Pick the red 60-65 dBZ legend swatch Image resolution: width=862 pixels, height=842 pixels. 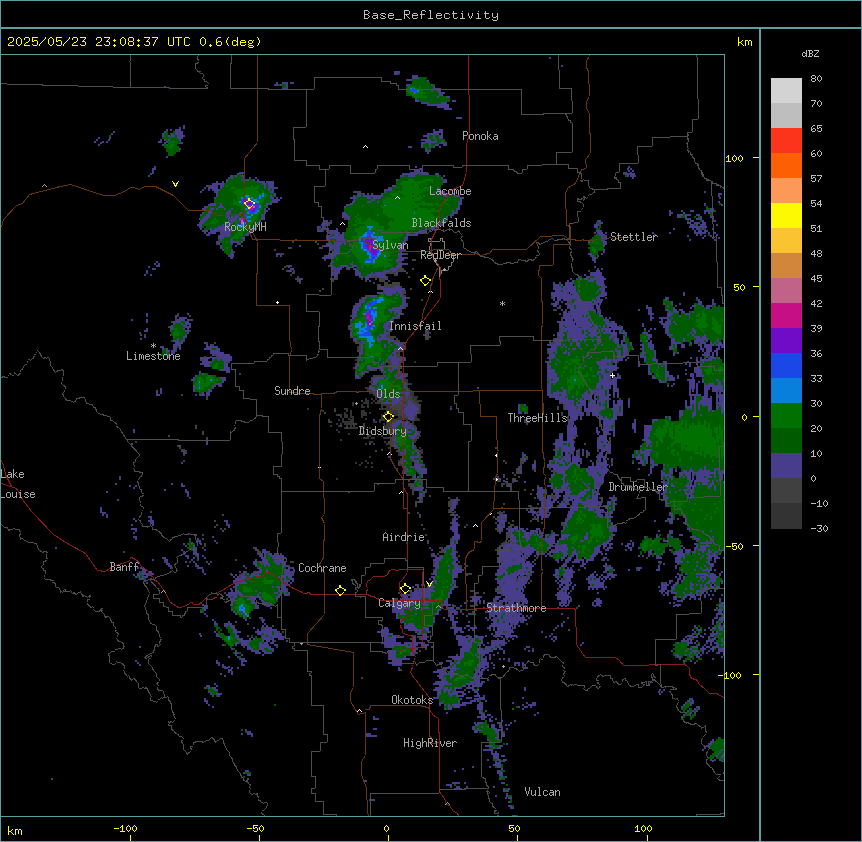click(786, 141)
